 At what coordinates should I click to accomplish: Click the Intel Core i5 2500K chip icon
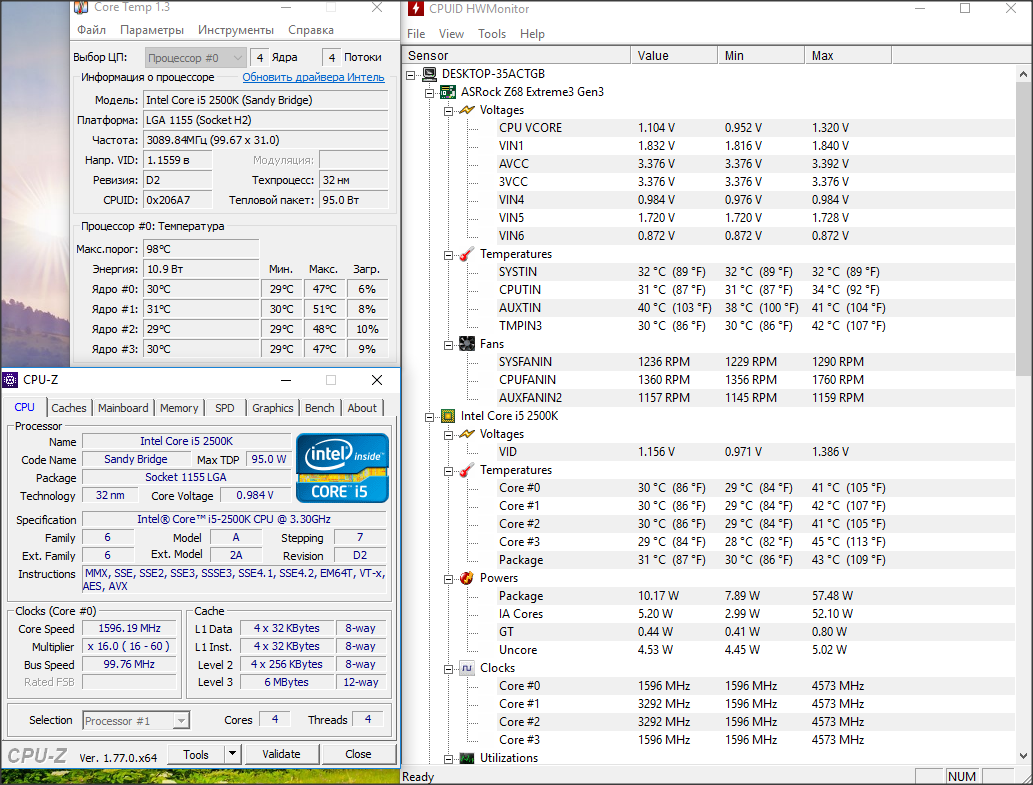coord(448,416)
